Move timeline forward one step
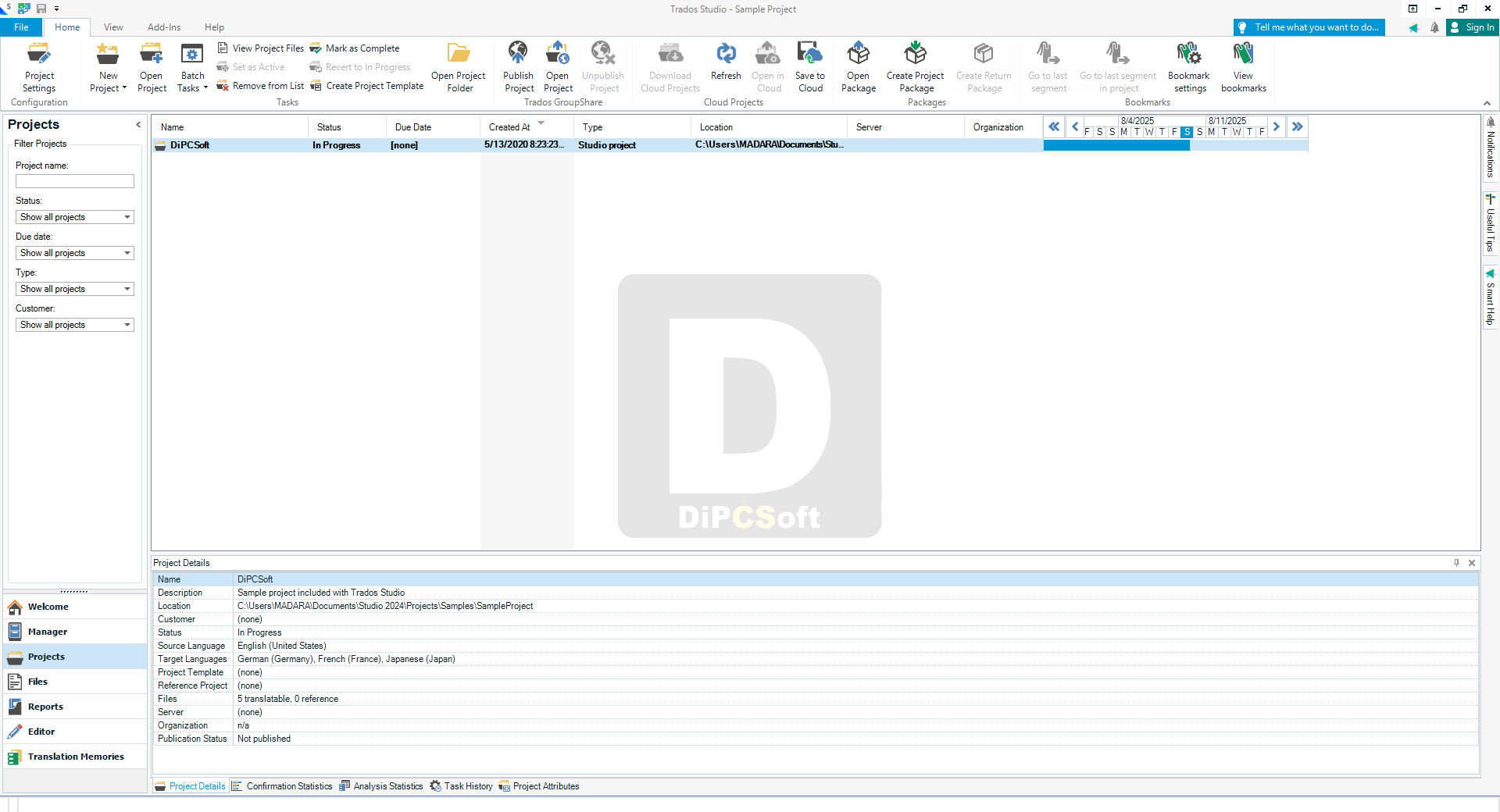This screenshot has height=812, width=1500. pyautogui.click(x=1277, y=126)
